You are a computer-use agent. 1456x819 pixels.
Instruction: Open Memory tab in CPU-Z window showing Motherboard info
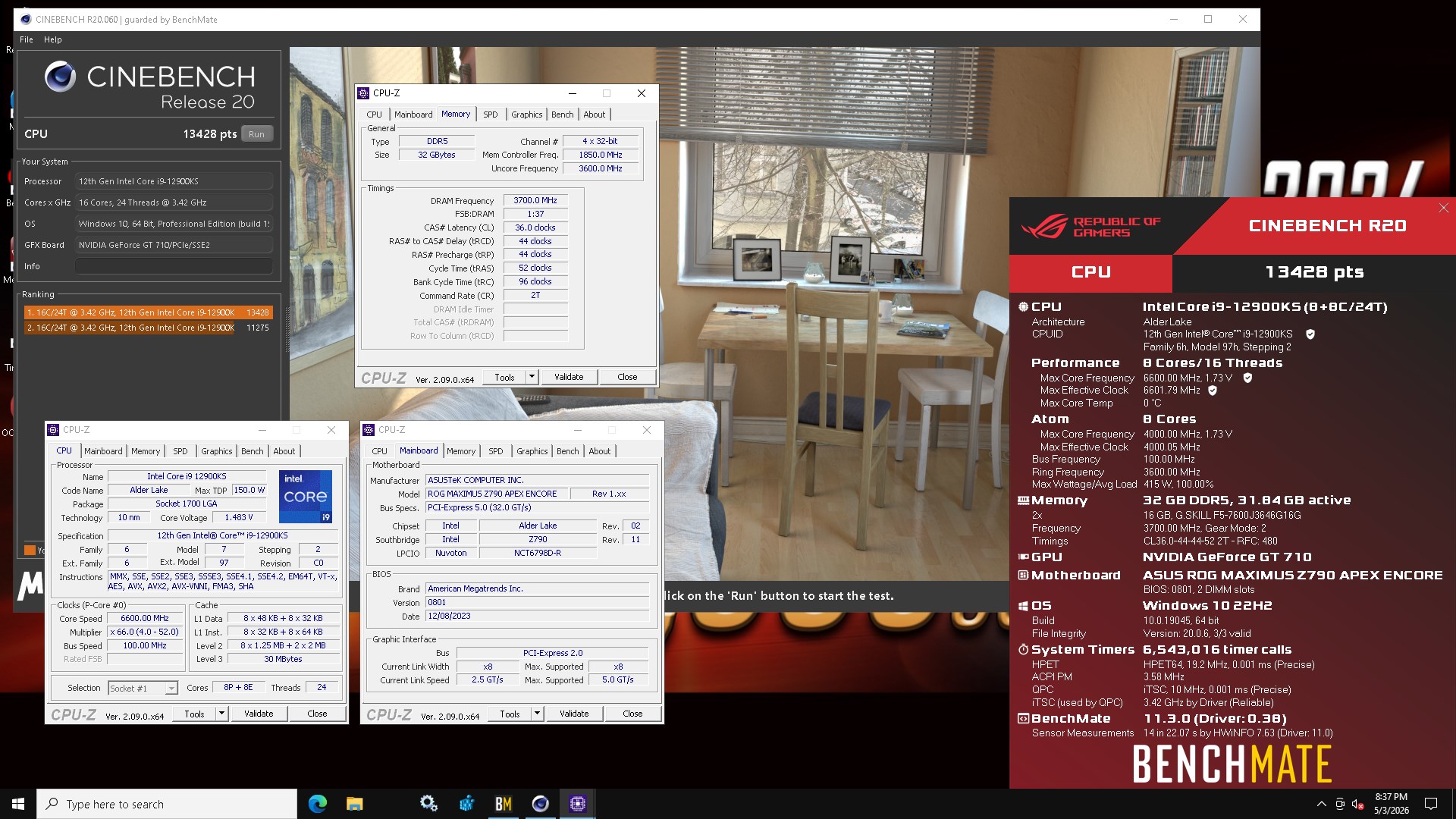461,451
